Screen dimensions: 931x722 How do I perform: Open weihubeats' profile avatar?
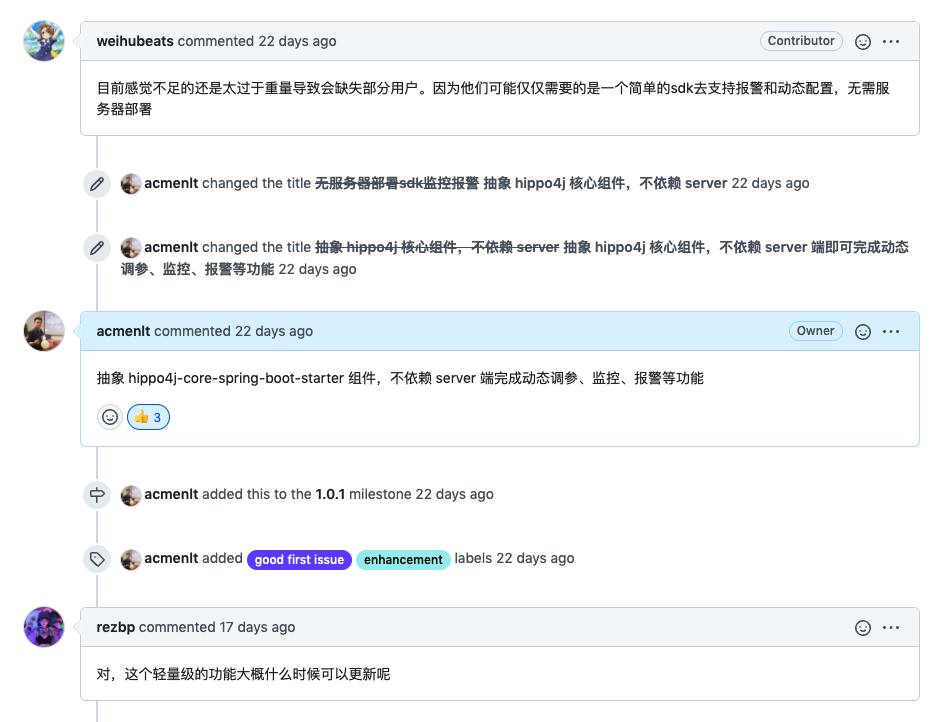point(43,41)
